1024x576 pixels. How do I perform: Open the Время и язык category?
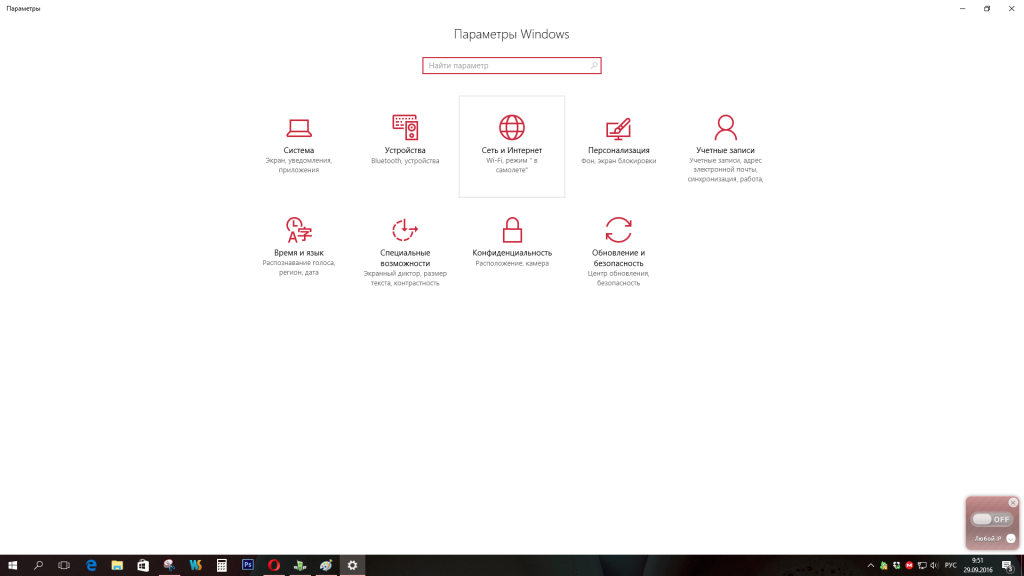pos(298,249)
